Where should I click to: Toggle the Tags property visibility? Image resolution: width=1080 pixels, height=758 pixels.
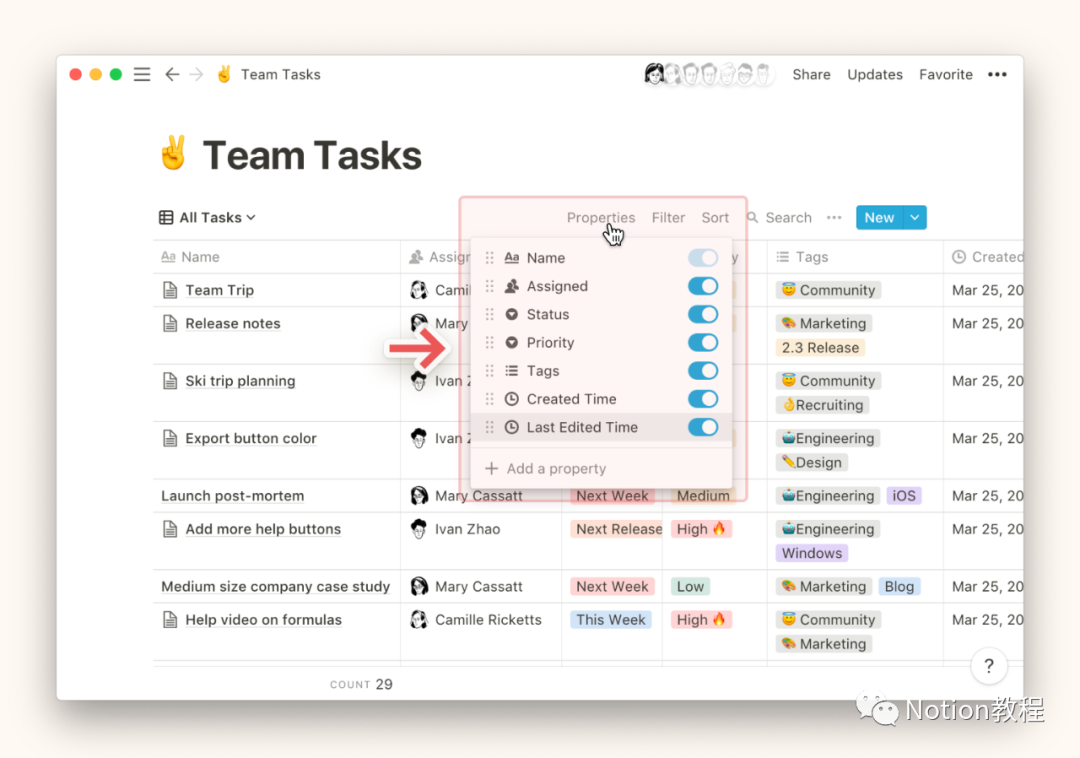(x=703, y=371)
